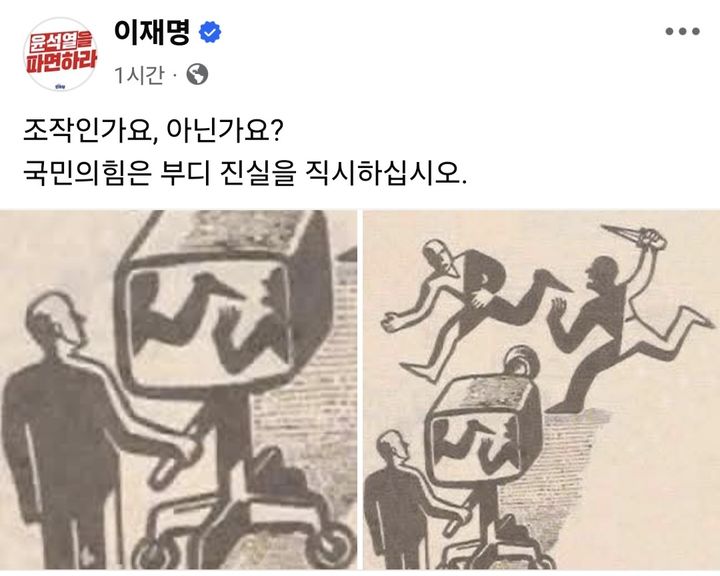
Task: Click the 1시간 post timestamp
Action: point(139,75)
